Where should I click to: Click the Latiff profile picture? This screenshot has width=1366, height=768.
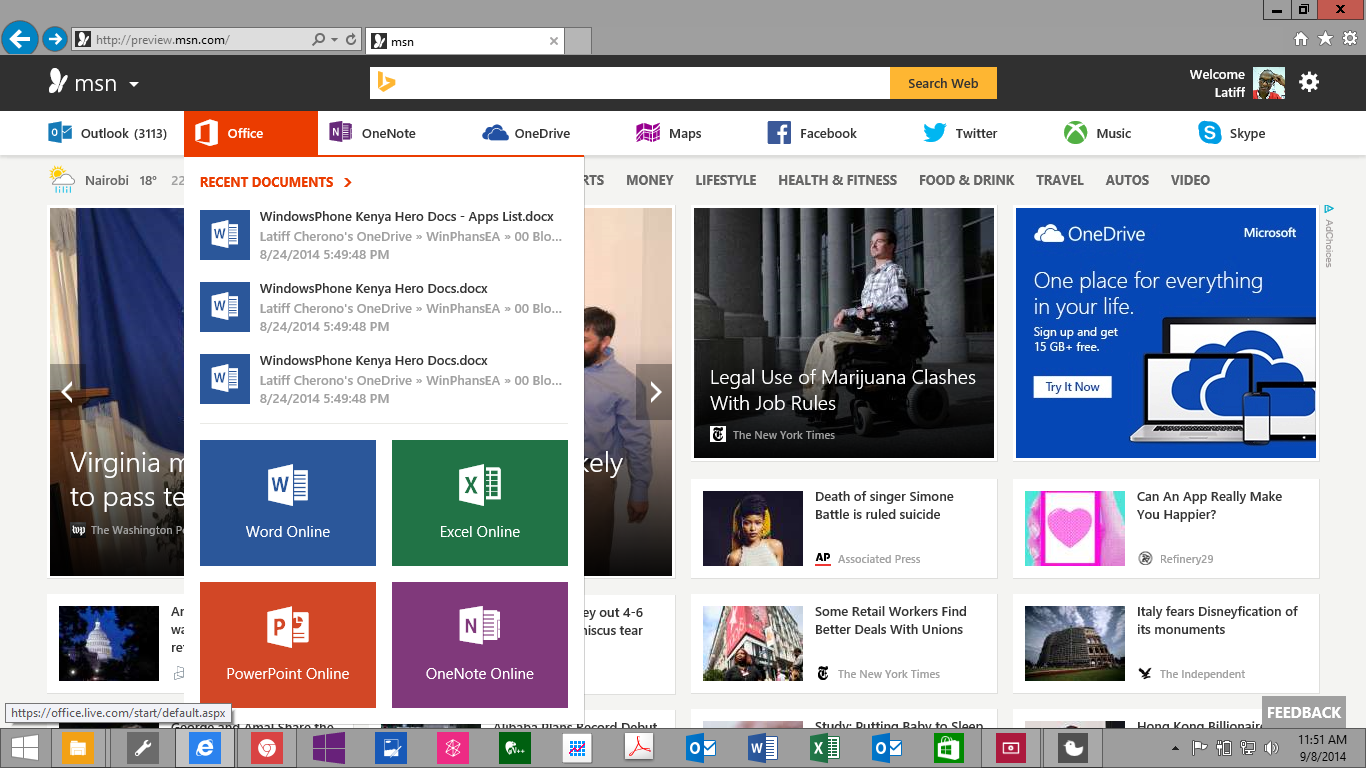(1269, 83)
